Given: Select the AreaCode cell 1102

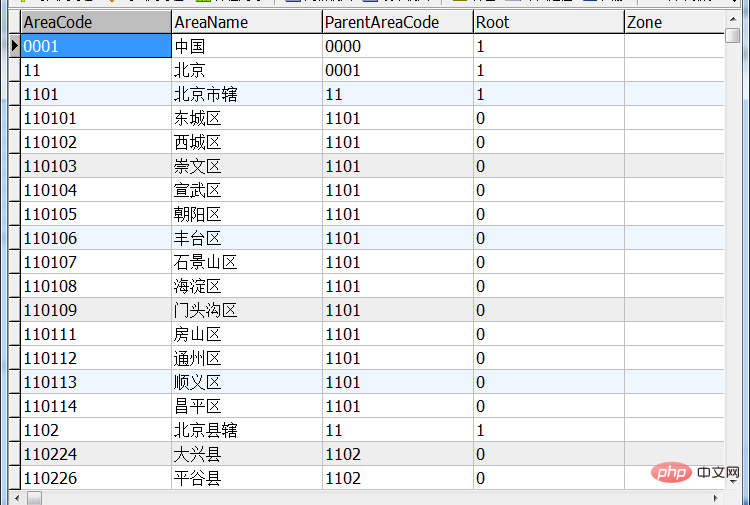Looking at the screenshot, I should [x=96, y=430].
